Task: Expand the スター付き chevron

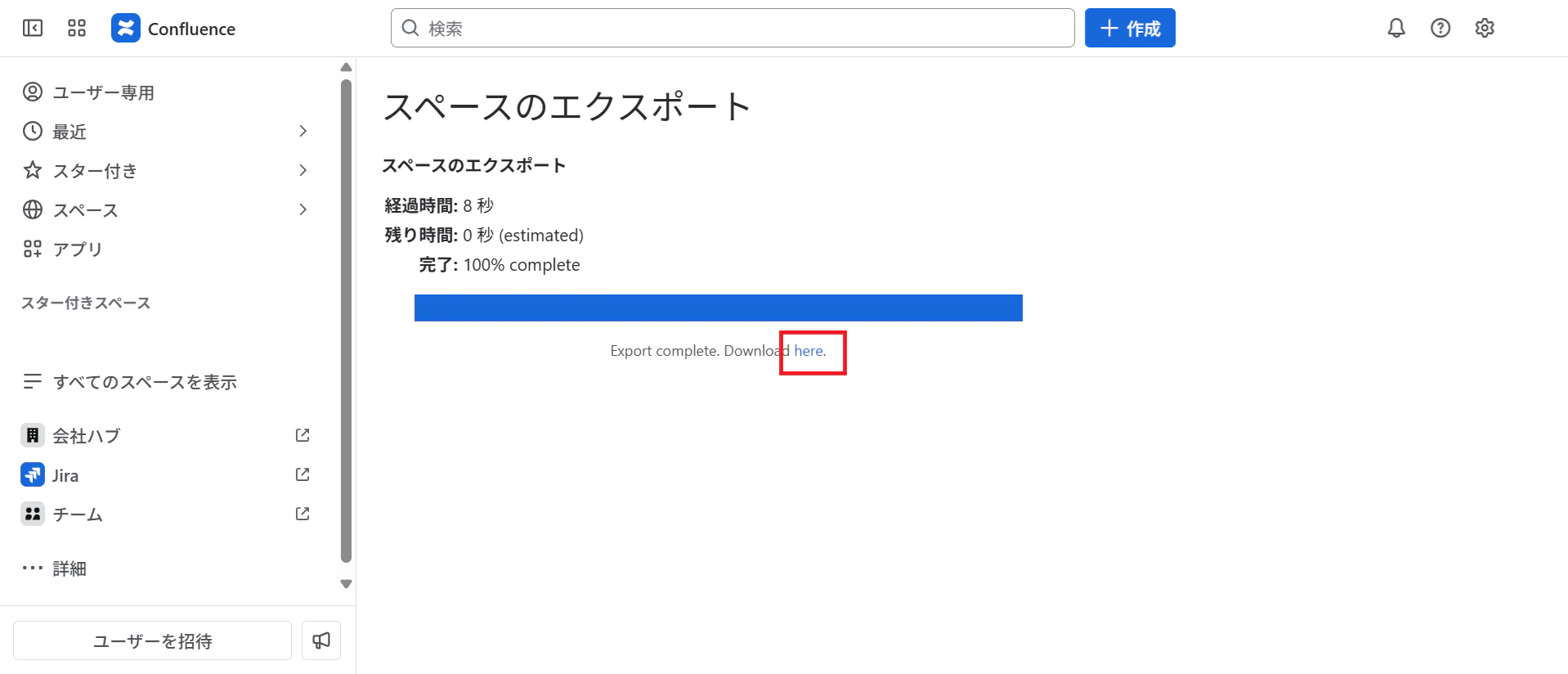Action: point(302,170)
